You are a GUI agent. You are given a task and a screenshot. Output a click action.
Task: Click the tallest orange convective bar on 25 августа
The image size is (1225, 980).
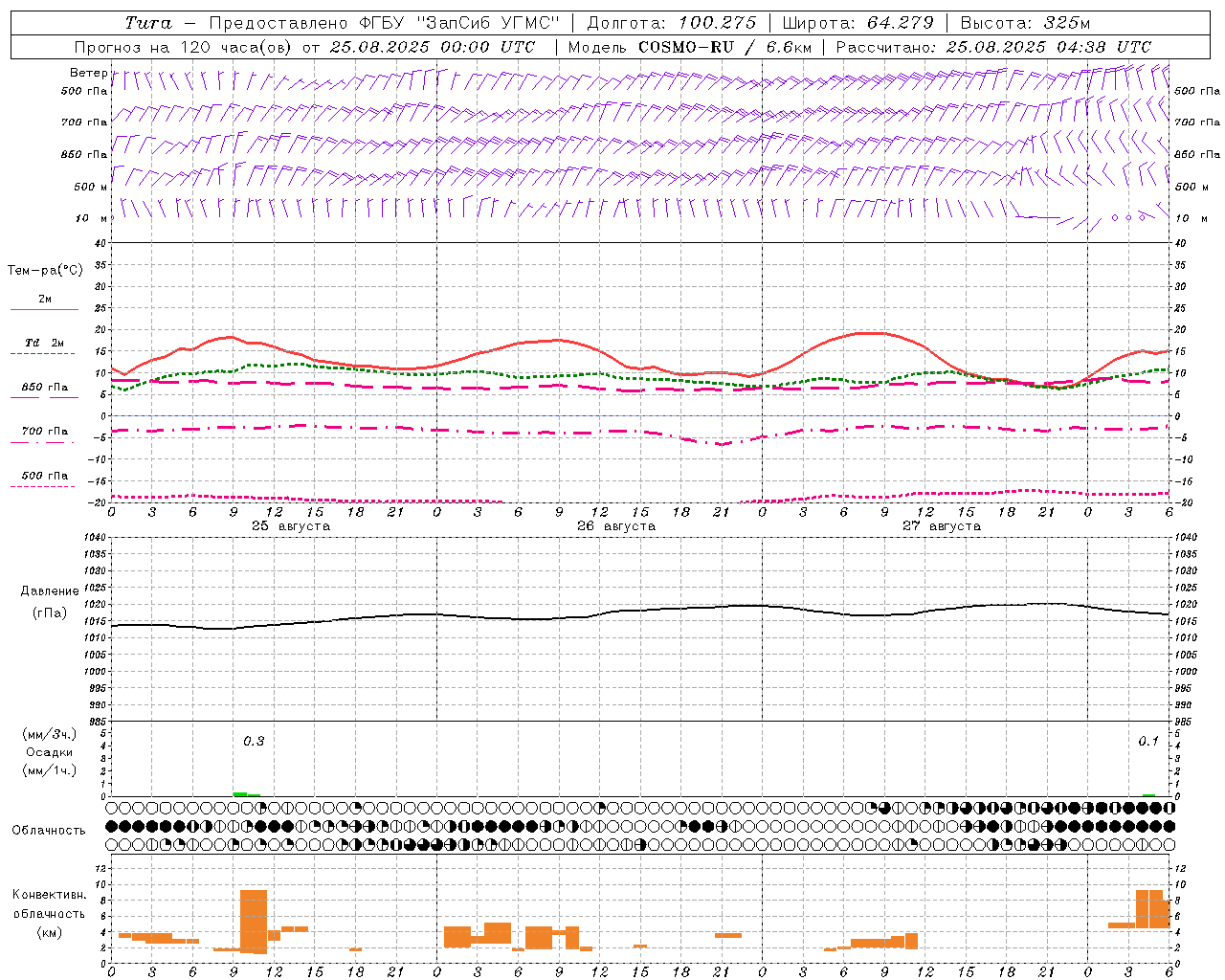[254, 922]
